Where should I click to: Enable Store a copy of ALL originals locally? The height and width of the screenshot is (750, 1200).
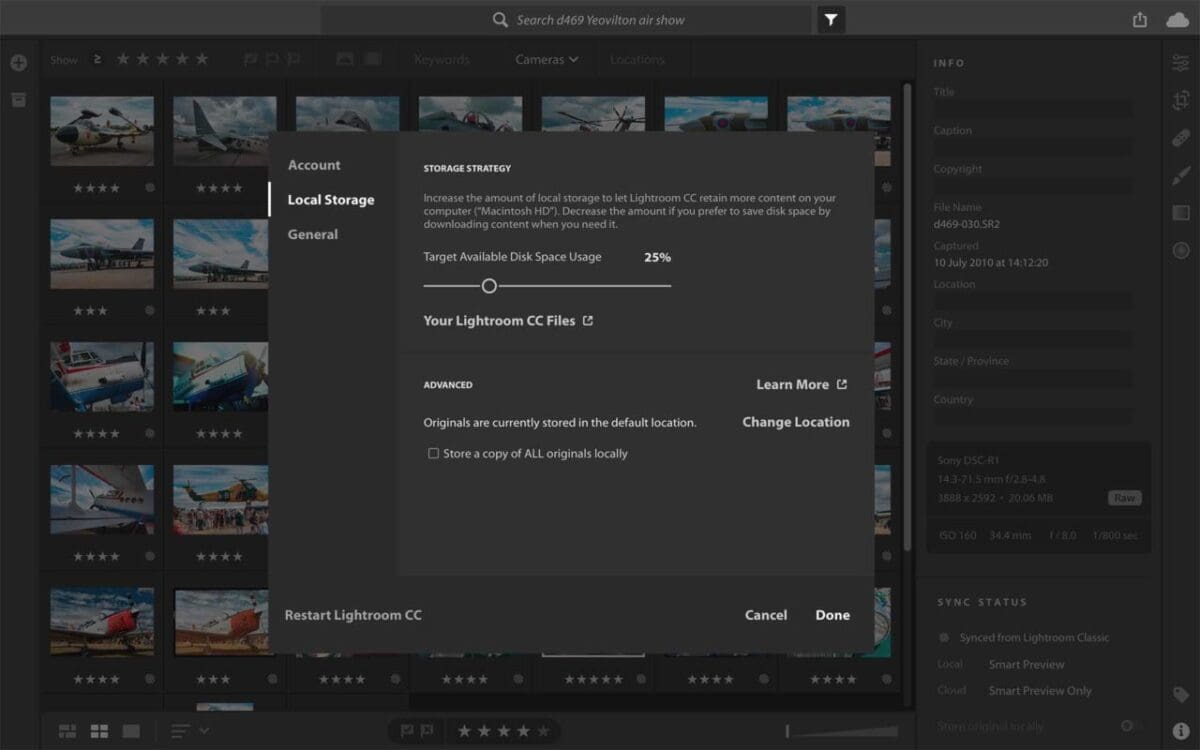coord(433,453)
